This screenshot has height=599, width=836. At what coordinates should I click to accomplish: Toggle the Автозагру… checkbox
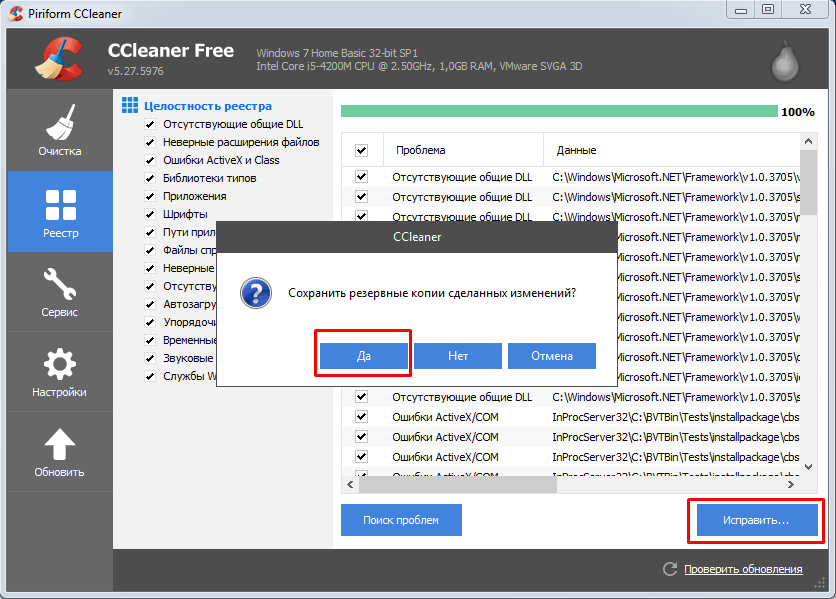(150, 304)
